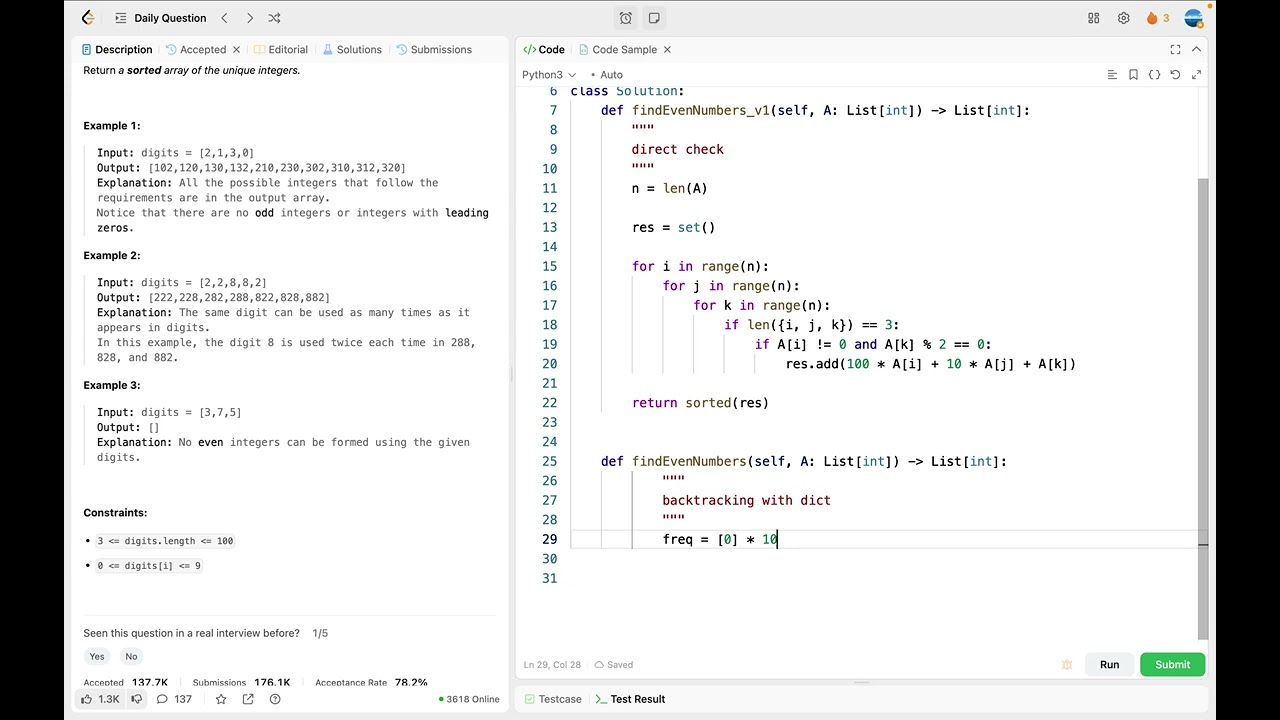This screenshot has width=1280, height=720.
Task: Close the Code Sample tab
Action: (x=667, y=49)
